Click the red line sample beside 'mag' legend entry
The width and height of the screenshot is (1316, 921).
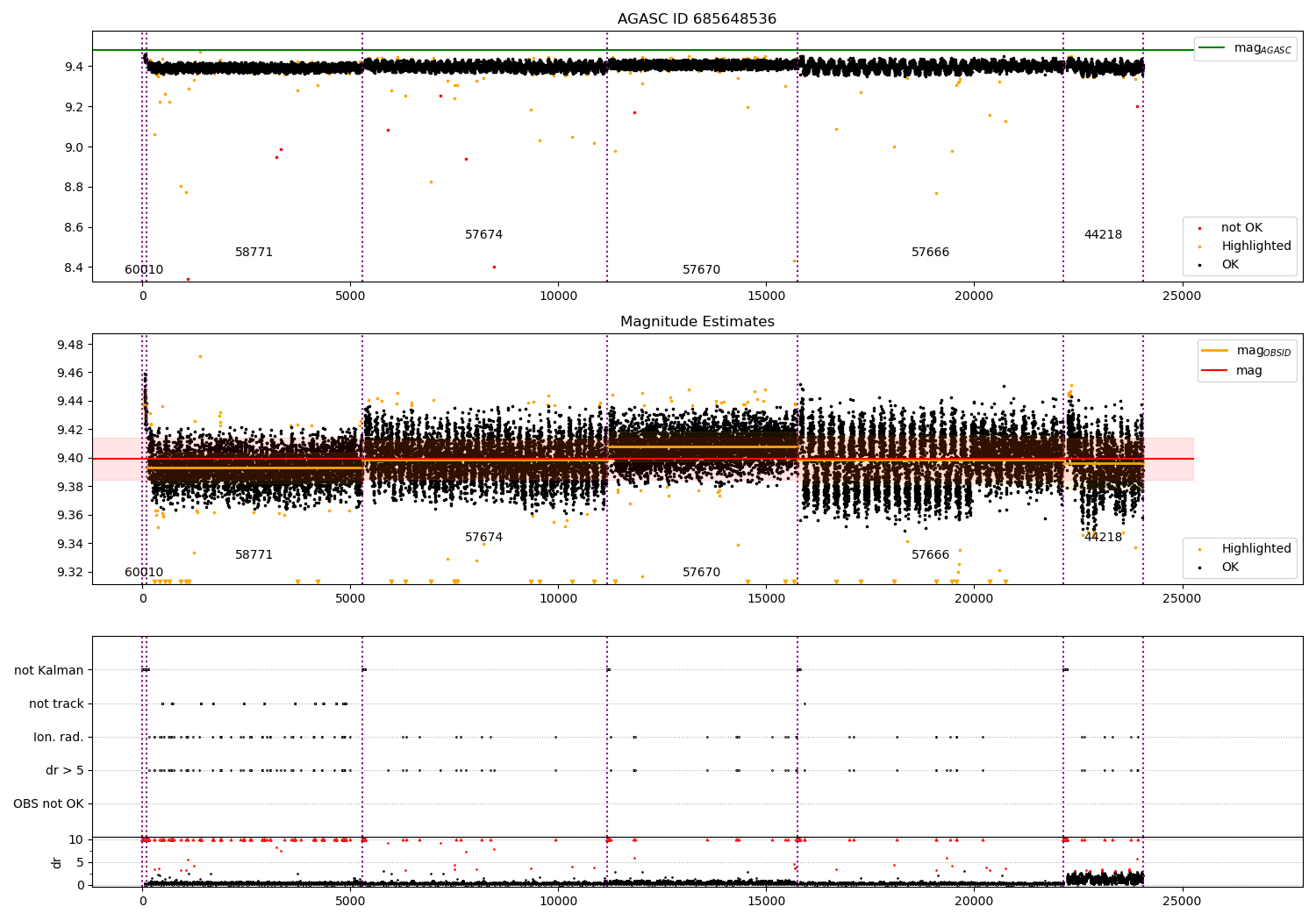(x=1215, y=371)
